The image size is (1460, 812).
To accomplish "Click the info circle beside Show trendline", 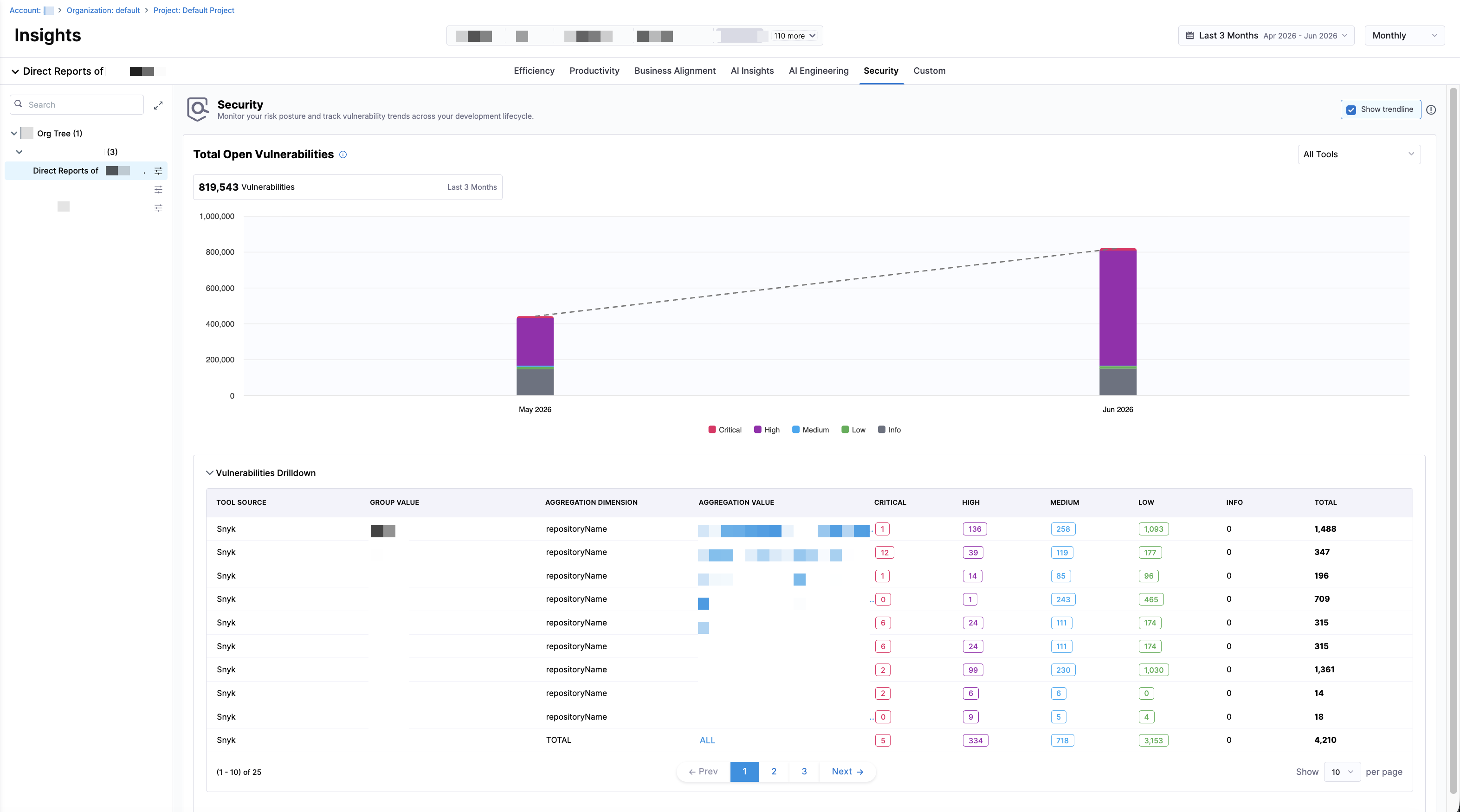I will click(1430, 110).
